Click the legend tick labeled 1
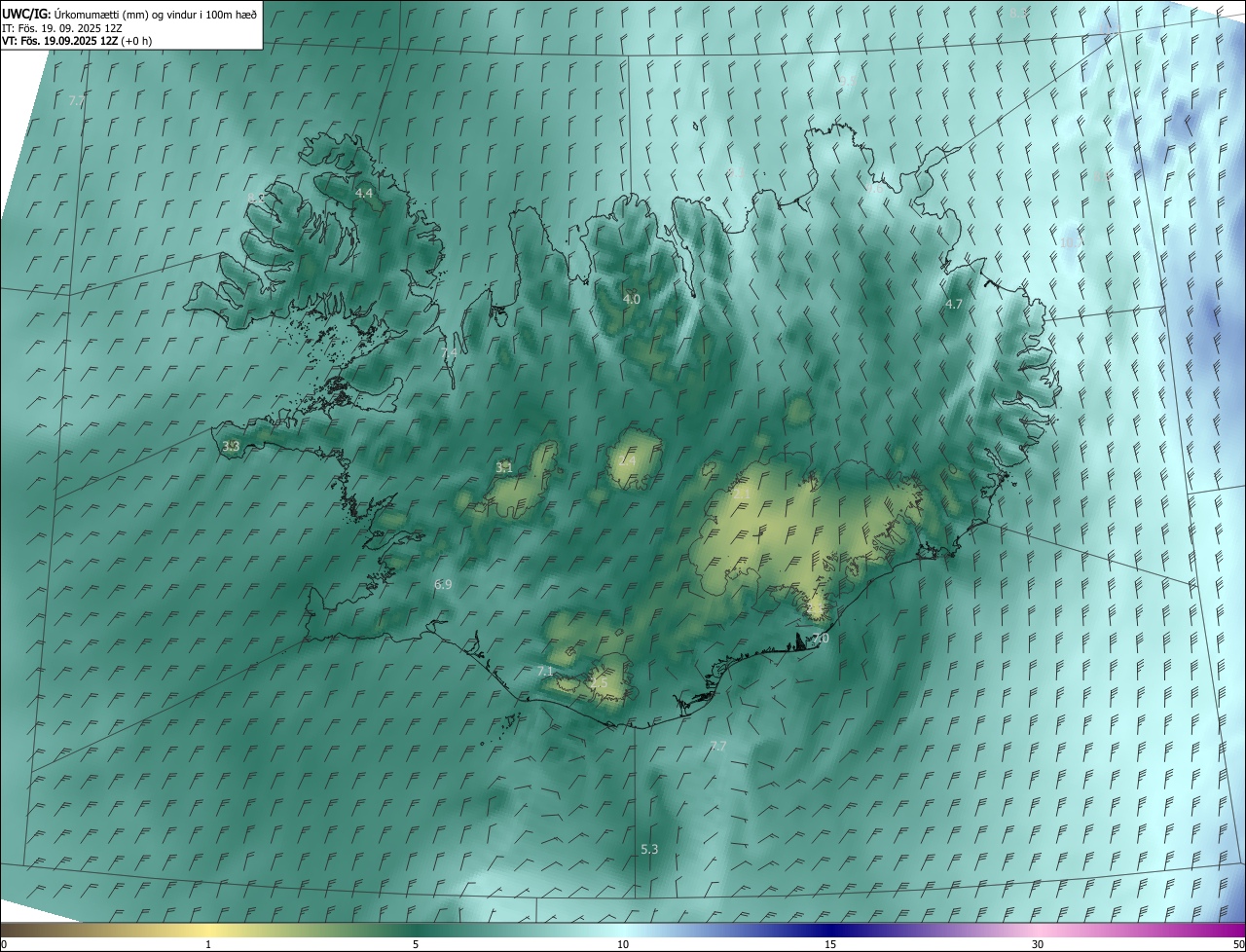This screenshot has width=1246, height=952. pos(208,944)
